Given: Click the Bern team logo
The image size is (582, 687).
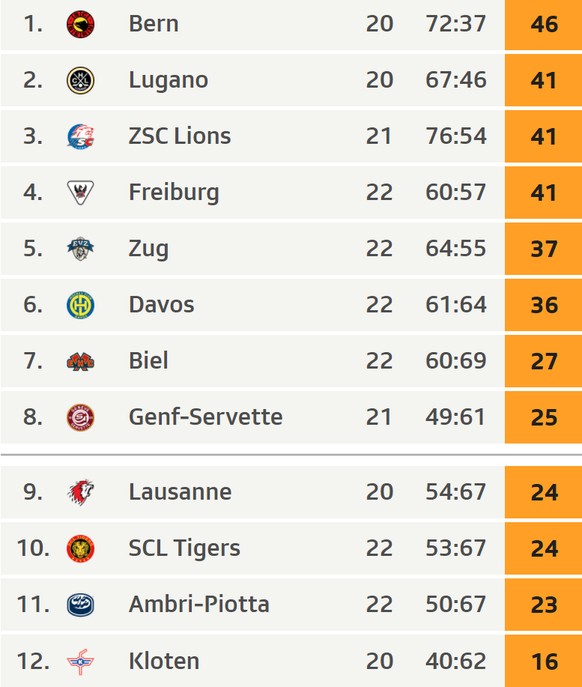Looking at the screenshot, I should point(80,24).
